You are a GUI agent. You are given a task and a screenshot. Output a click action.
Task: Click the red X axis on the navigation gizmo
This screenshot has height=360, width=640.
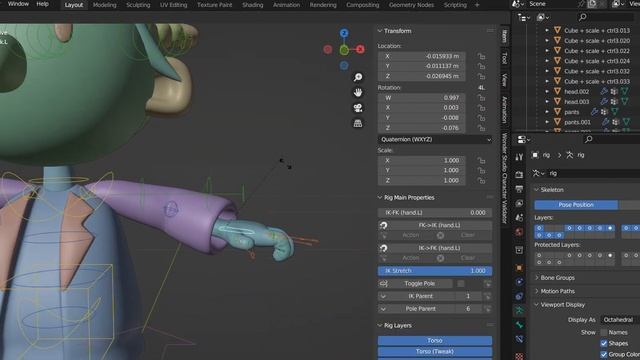coord(360,49)
